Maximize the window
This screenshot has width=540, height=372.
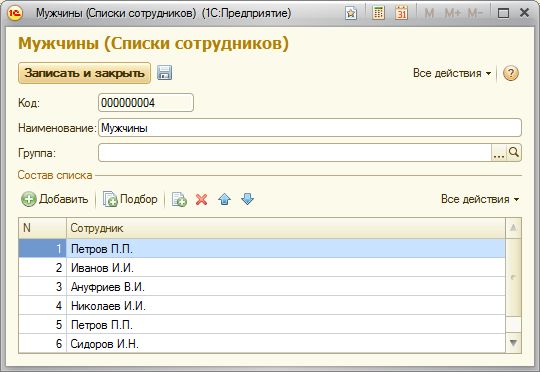[503, 13]
